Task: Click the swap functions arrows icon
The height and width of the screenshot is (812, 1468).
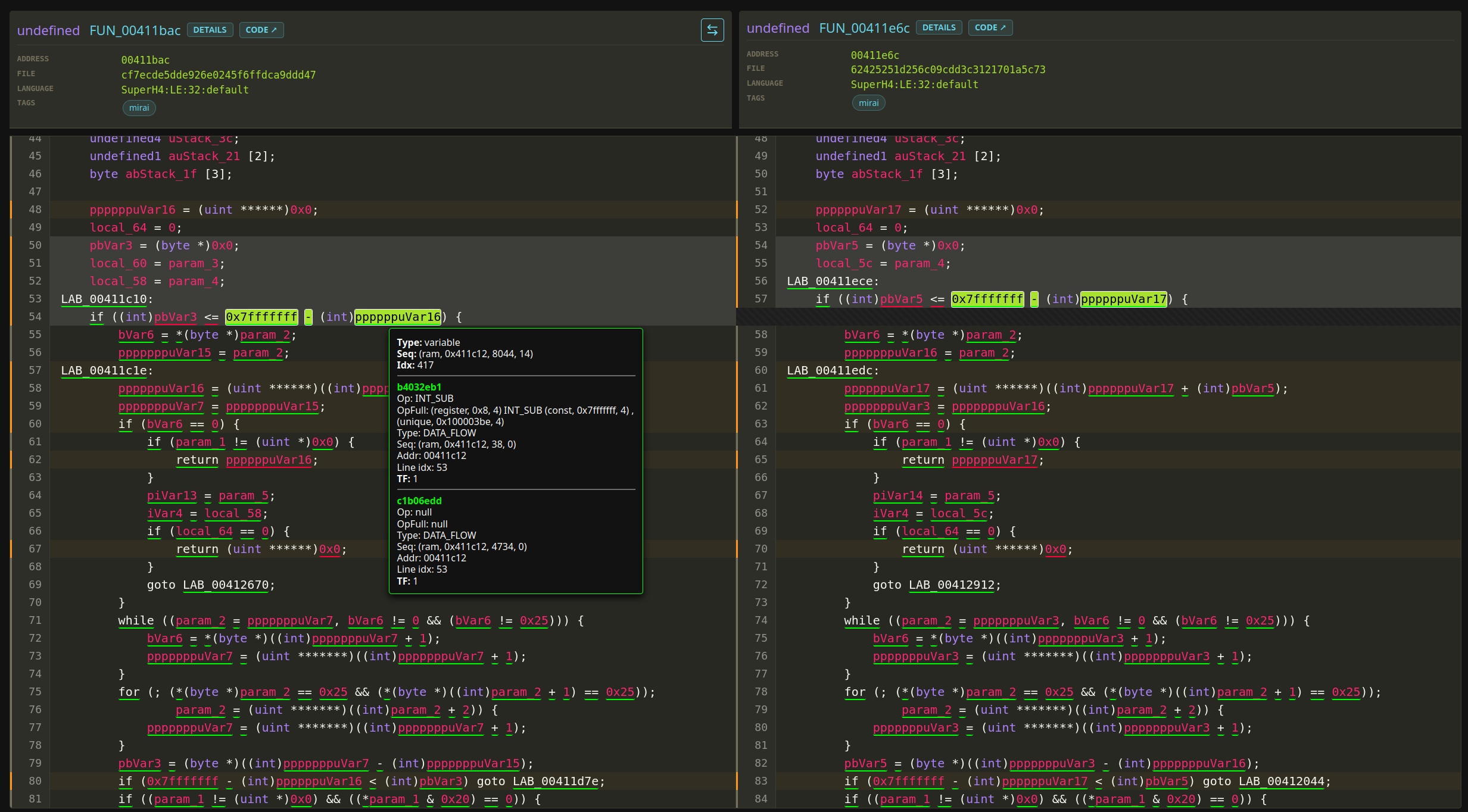Action: (x=712, y=30)
